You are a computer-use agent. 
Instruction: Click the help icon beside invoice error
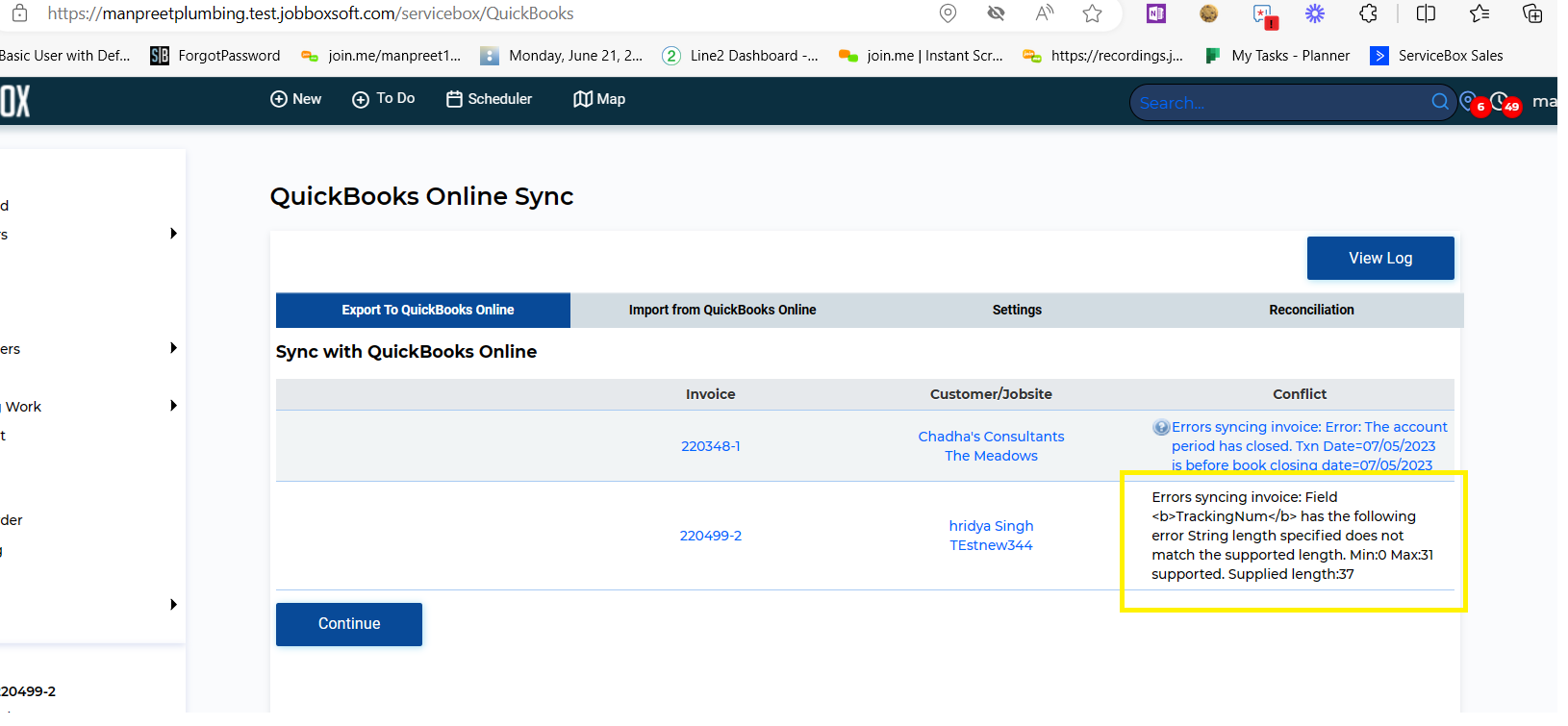click(1161, 427)
